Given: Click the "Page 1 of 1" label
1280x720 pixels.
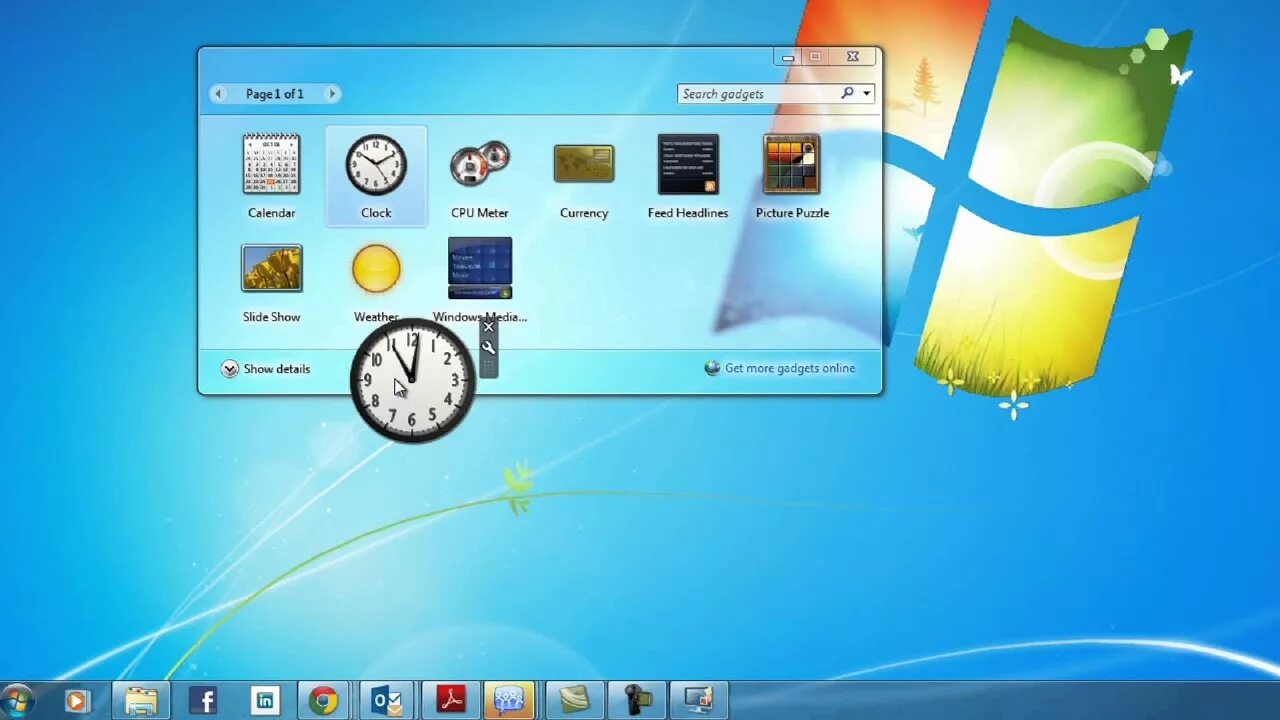Looking at the screenshot, I should click(275, 94).
